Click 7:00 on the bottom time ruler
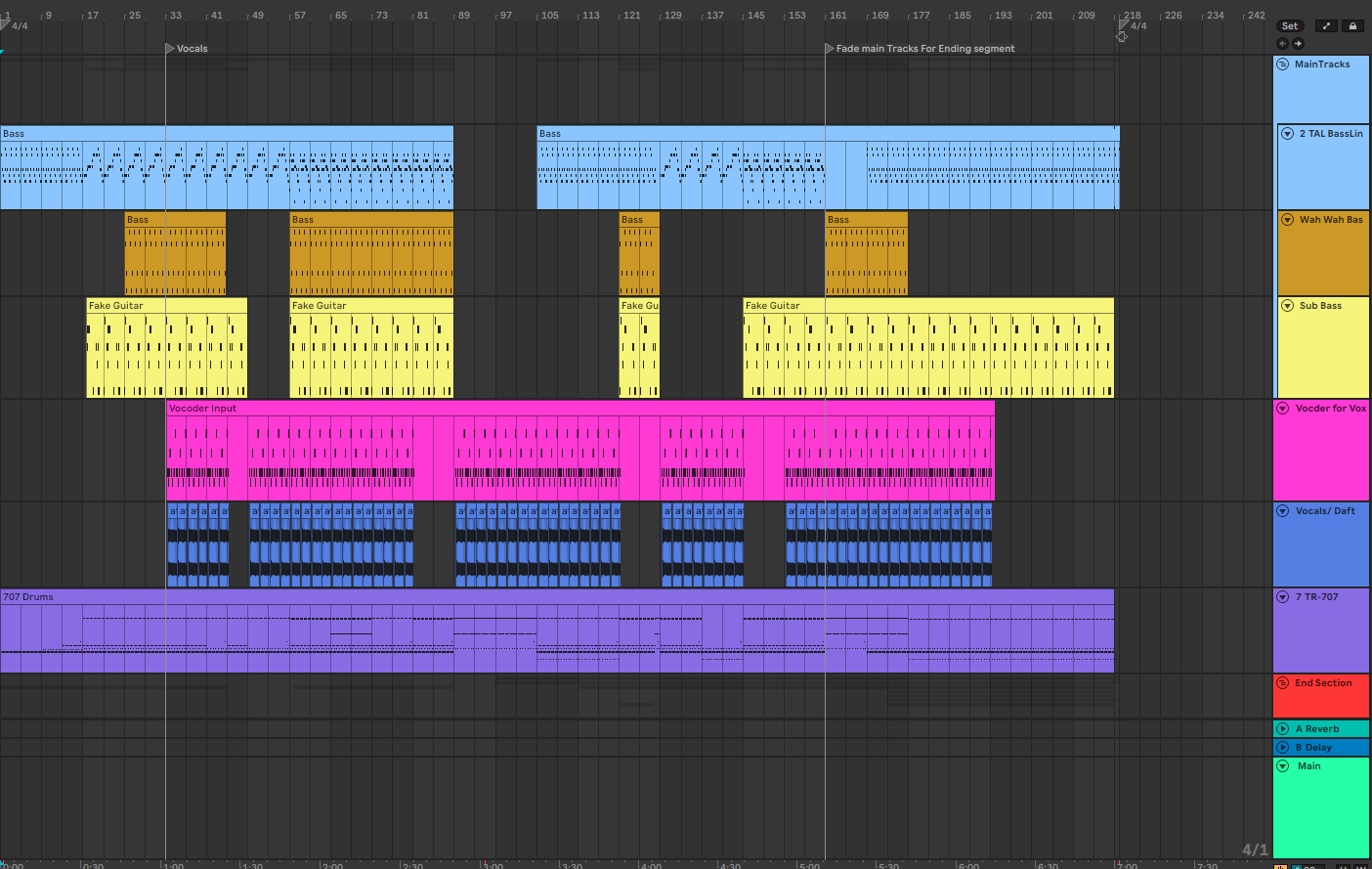1372x869 pixels. click(x=1127, y=865)
